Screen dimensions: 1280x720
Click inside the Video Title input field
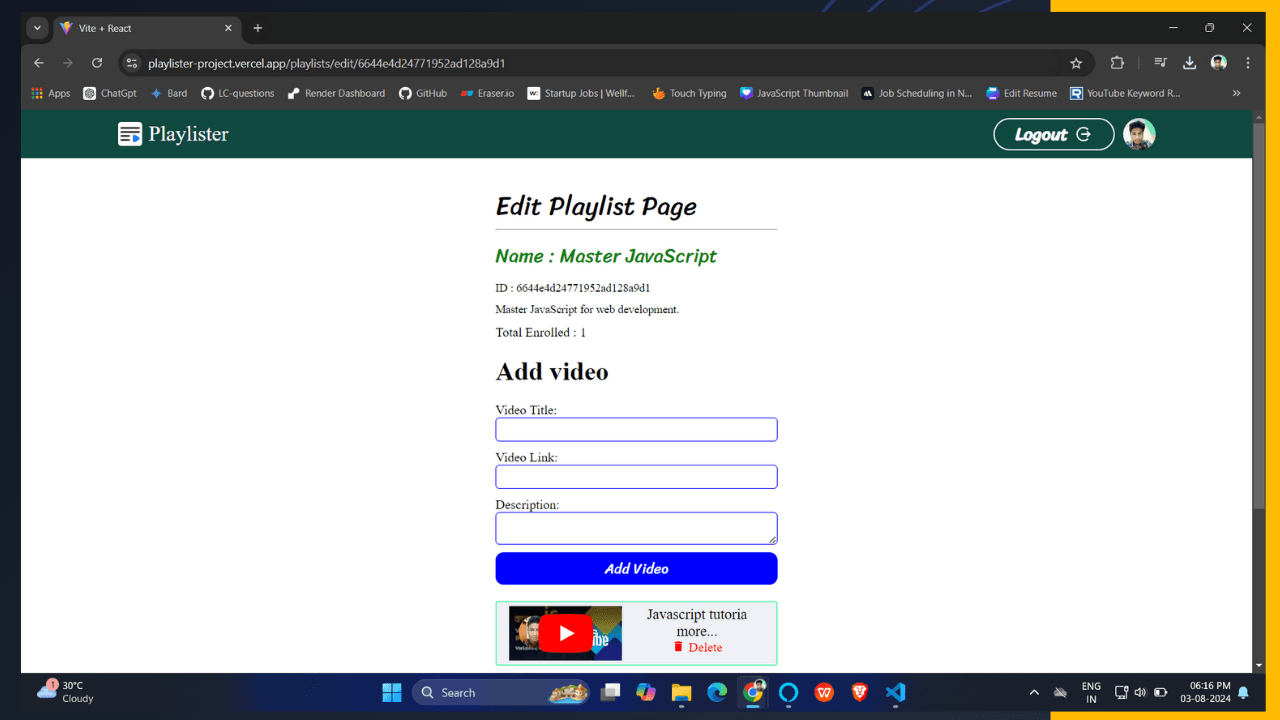[636, 429]
